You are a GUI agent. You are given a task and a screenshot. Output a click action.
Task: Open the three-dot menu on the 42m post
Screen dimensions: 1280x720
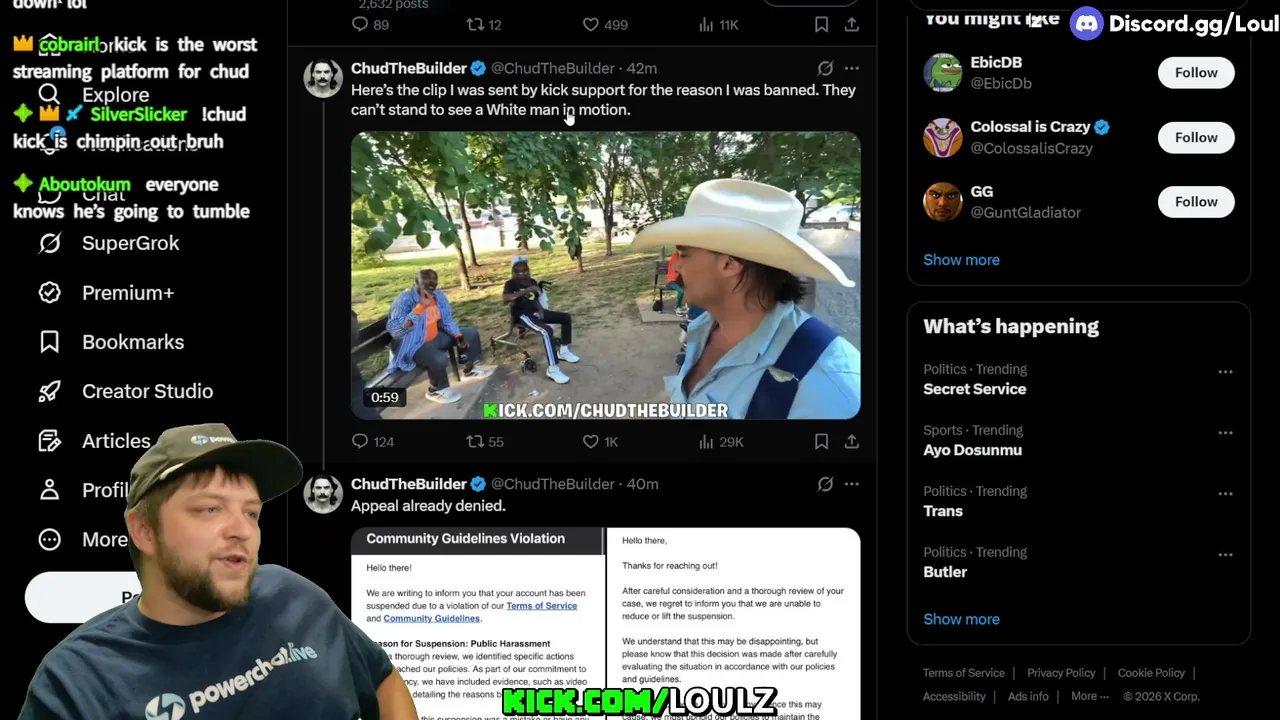pos(851,68)
